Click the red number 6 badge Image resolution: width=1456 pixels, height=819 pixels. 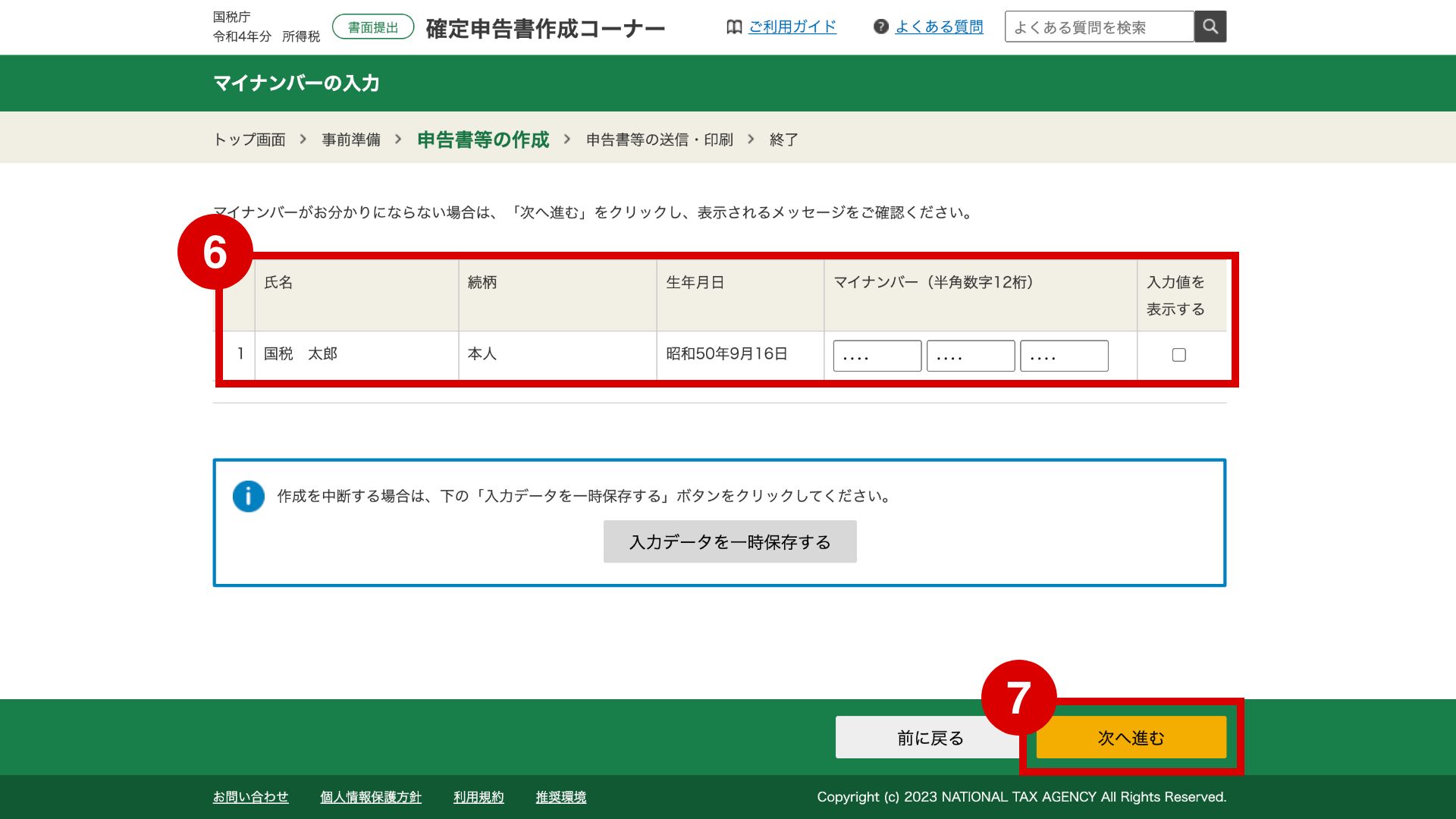point(215,252)
